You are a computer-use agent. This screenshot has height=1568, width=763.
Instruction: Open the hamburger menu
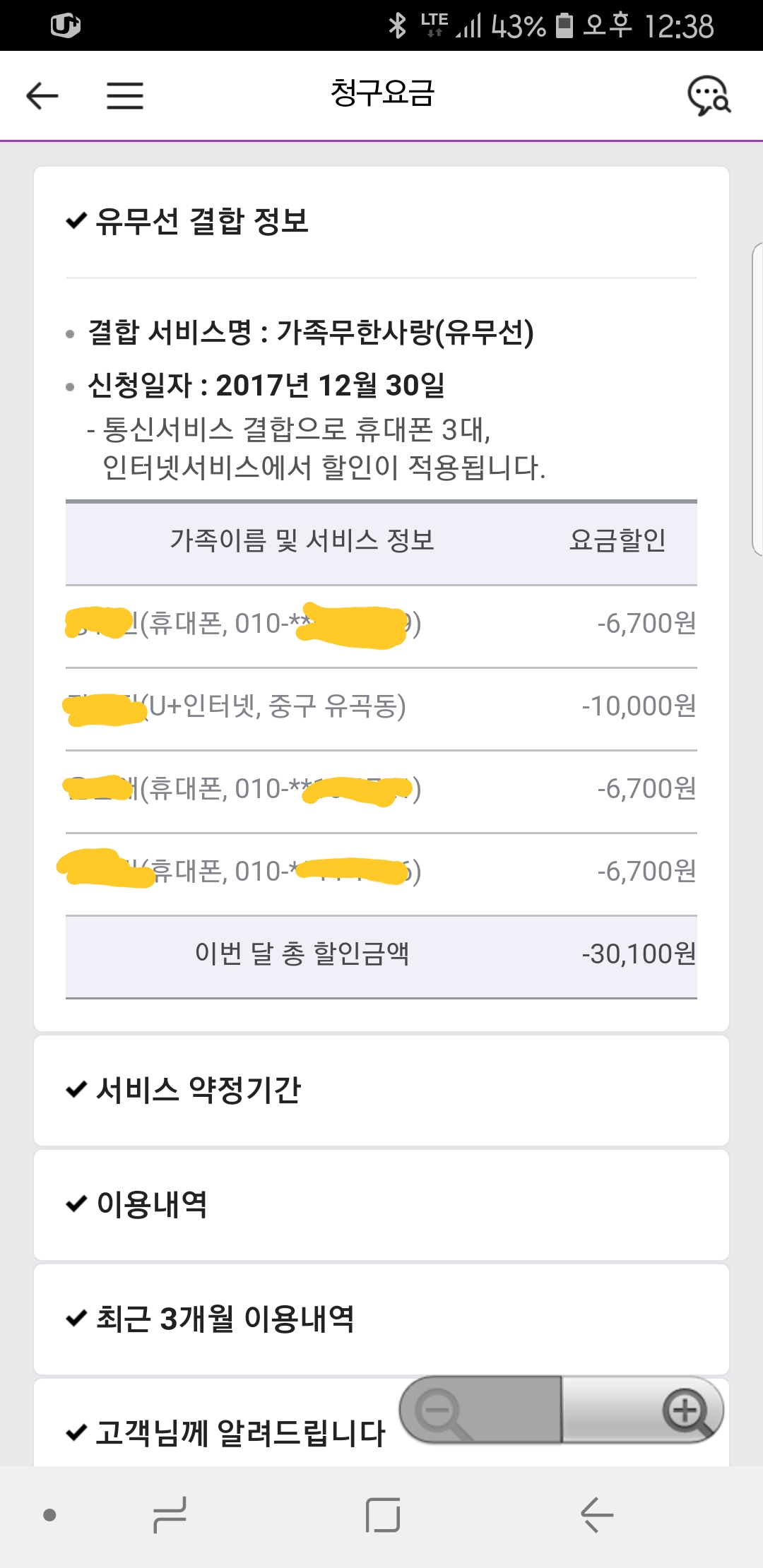125,95
